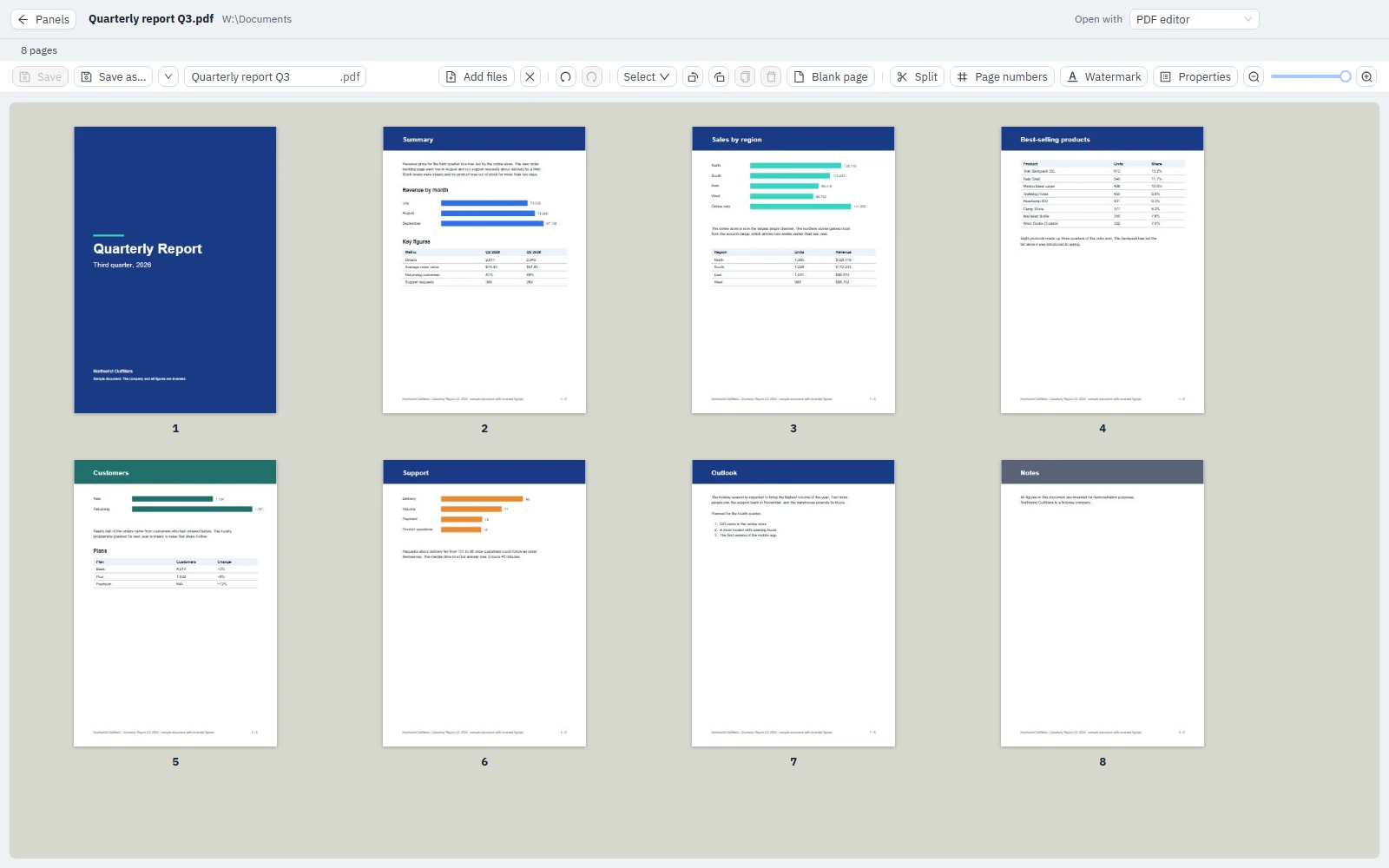Click the 'W:\Documents' path text
Image resolution: width=1389 pixels, height=868 pixels.
257,19
